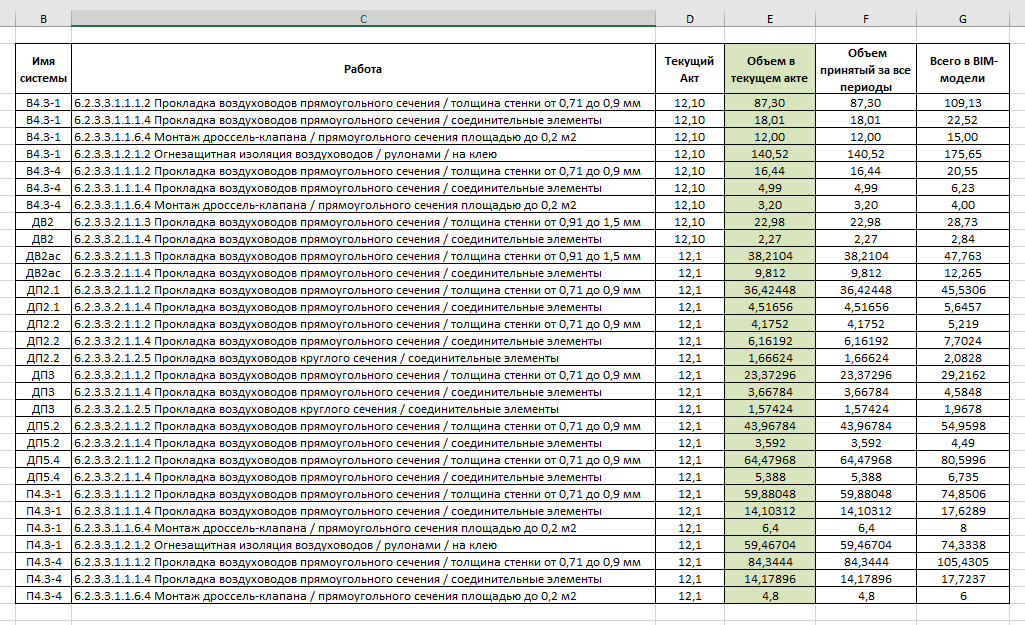Select cell with value 6,23
This screenshot has width=1025, height=625.
coord(963,188)
